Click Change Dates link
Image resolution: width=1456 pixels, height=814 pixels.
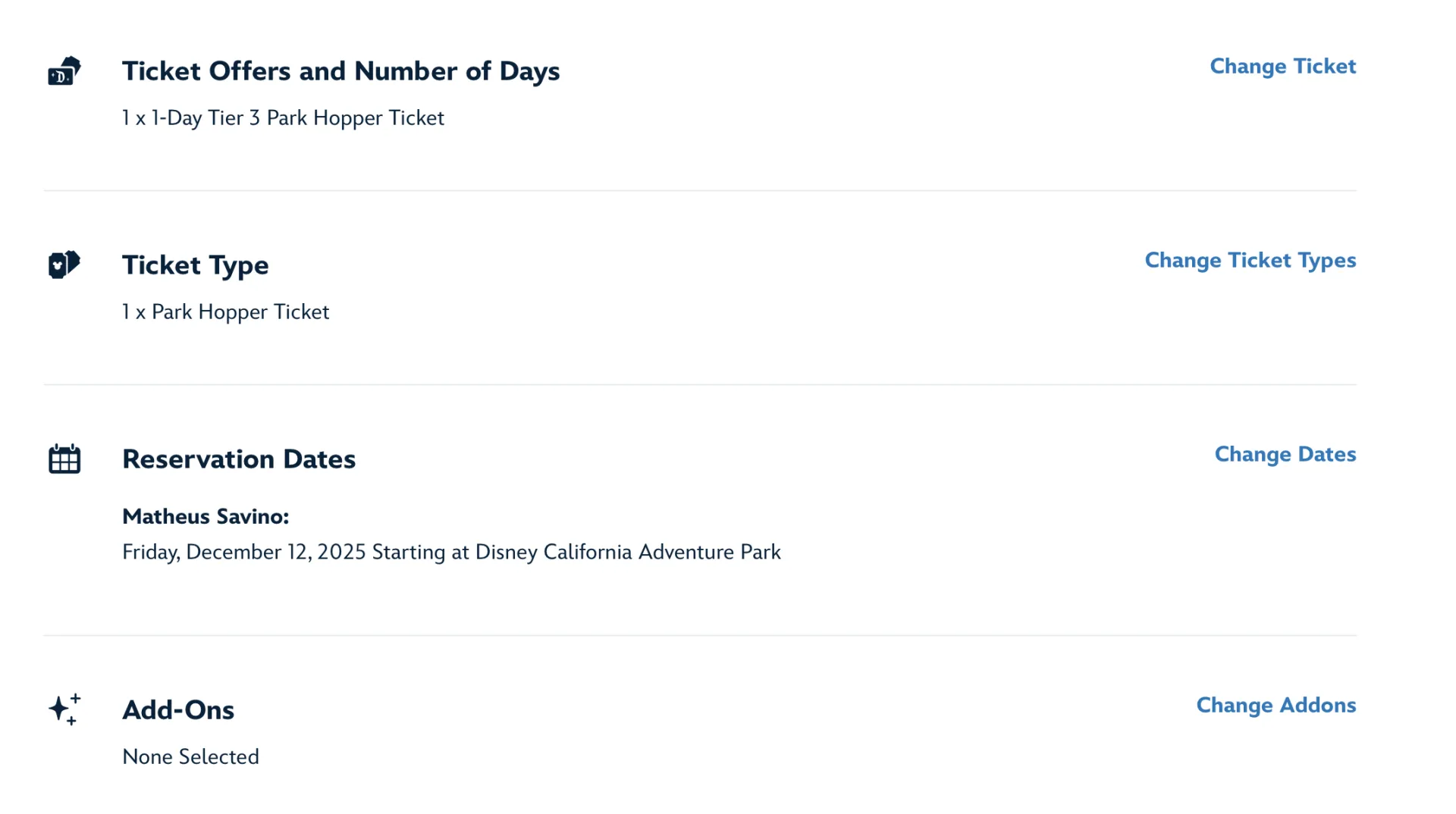pos(1285,455)
